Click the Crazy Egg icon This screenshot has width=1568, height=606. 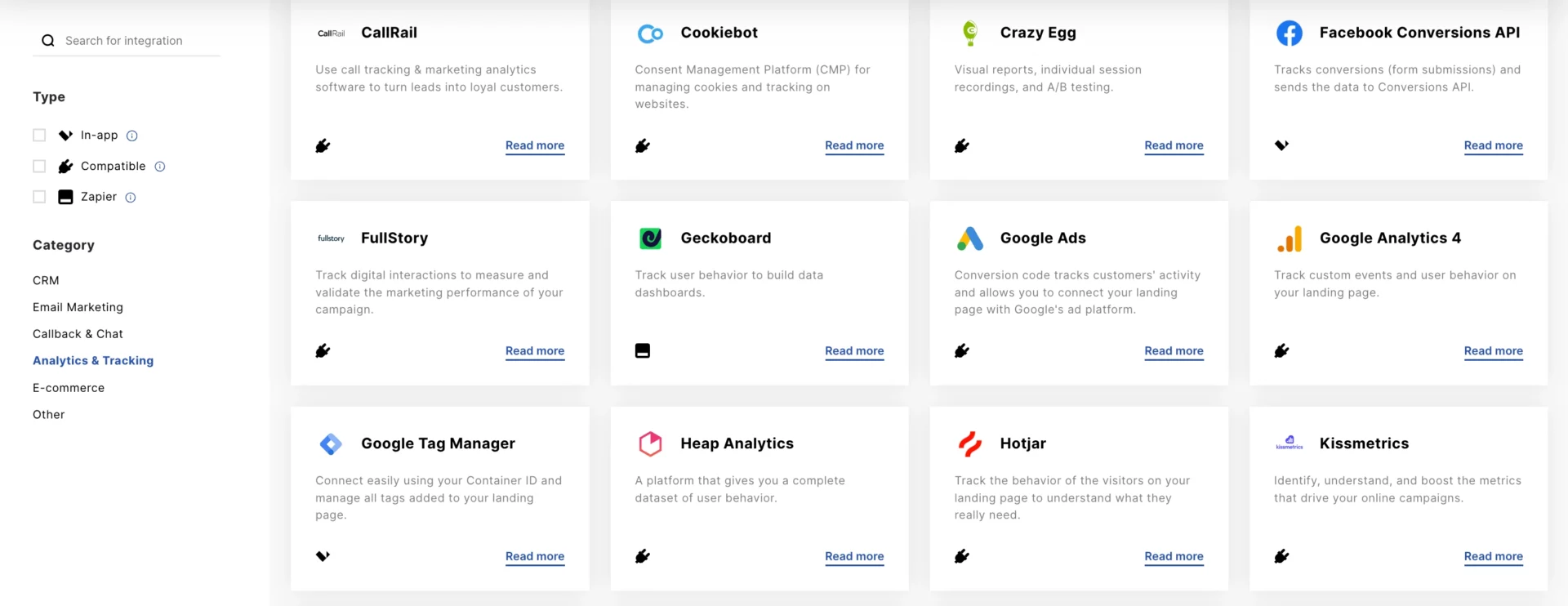pyautogui.click(x=969, y=33)
